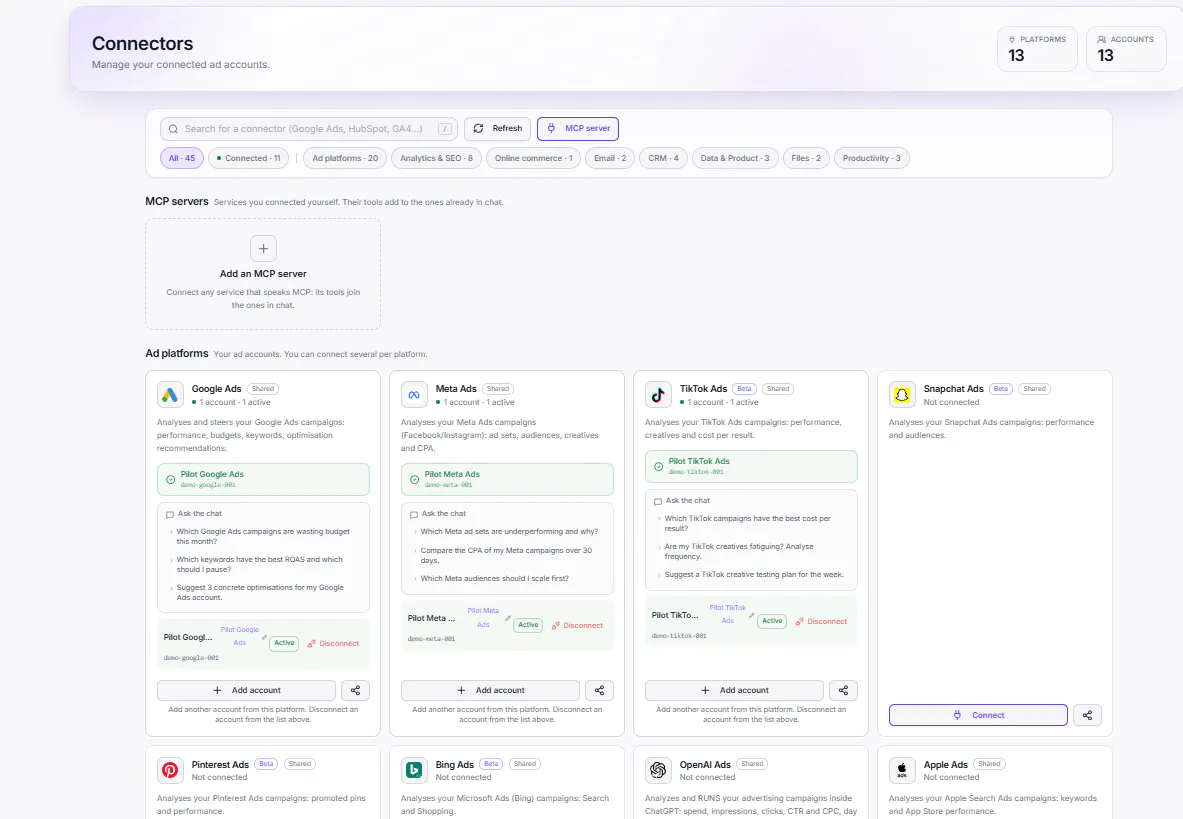Disconnect the Pilot Meta Ads account
This screenshot has height=819, width=1183.
coord(577,625)
